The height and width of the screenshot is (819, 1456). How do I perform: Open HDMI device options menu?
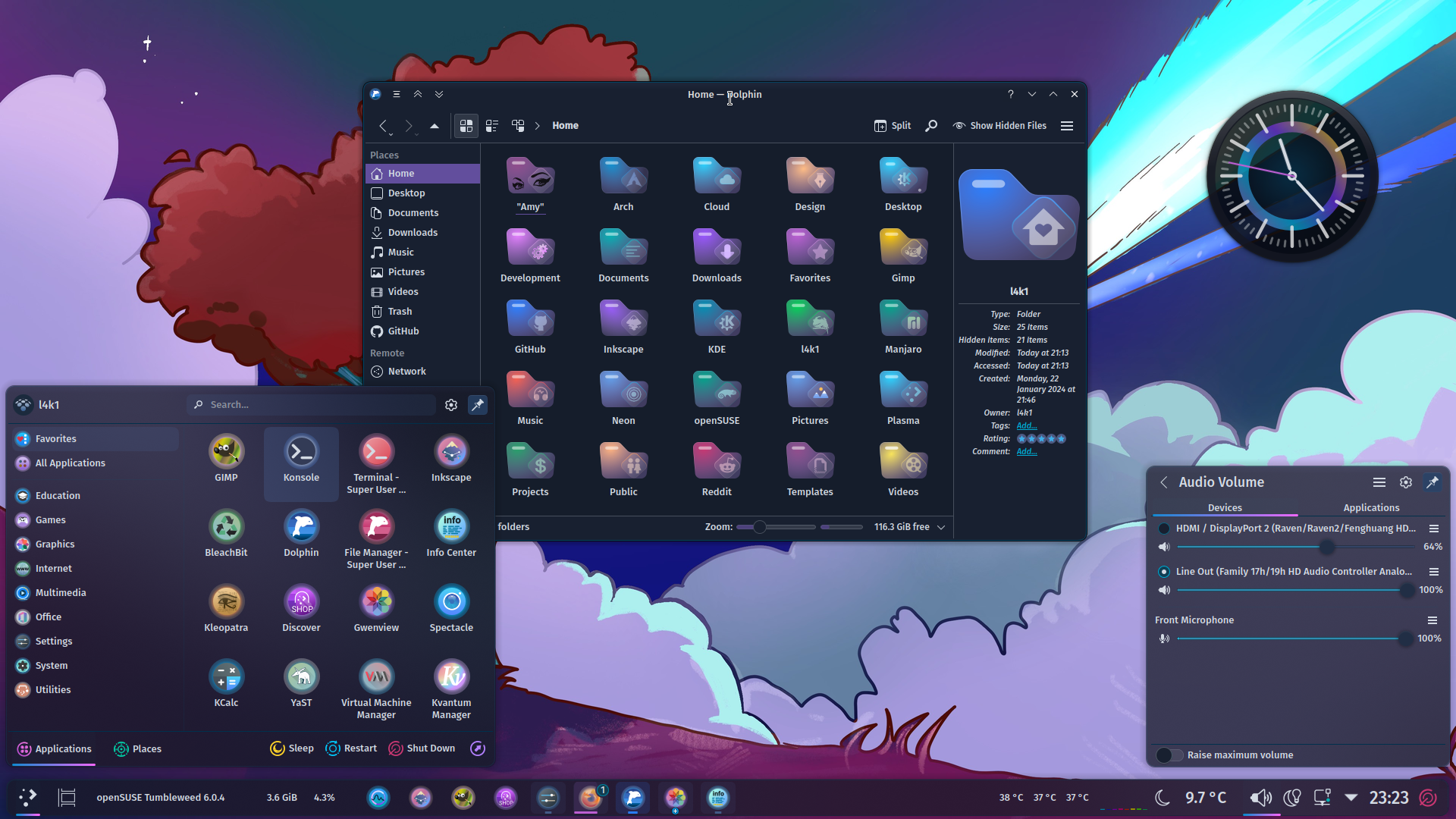coord(1434,529)
